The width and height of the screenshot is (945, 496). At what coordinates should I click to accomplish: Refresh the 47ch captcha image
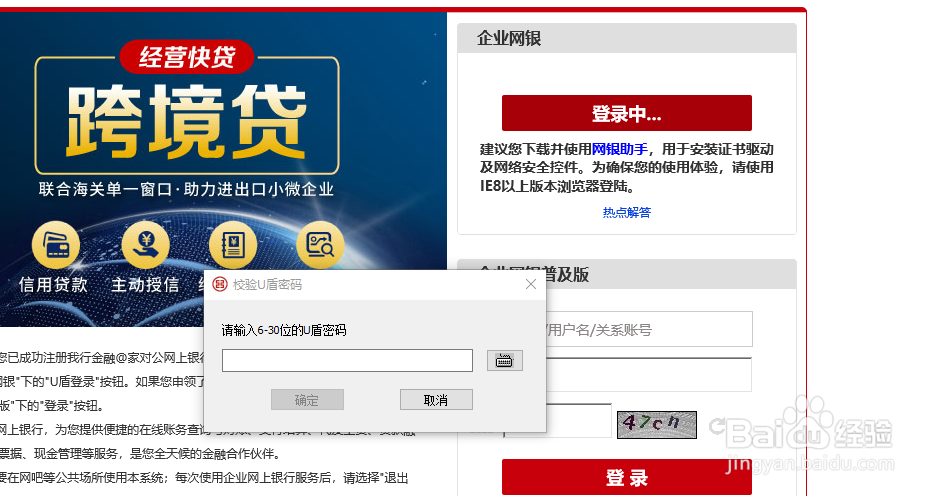tap(657, 425)
